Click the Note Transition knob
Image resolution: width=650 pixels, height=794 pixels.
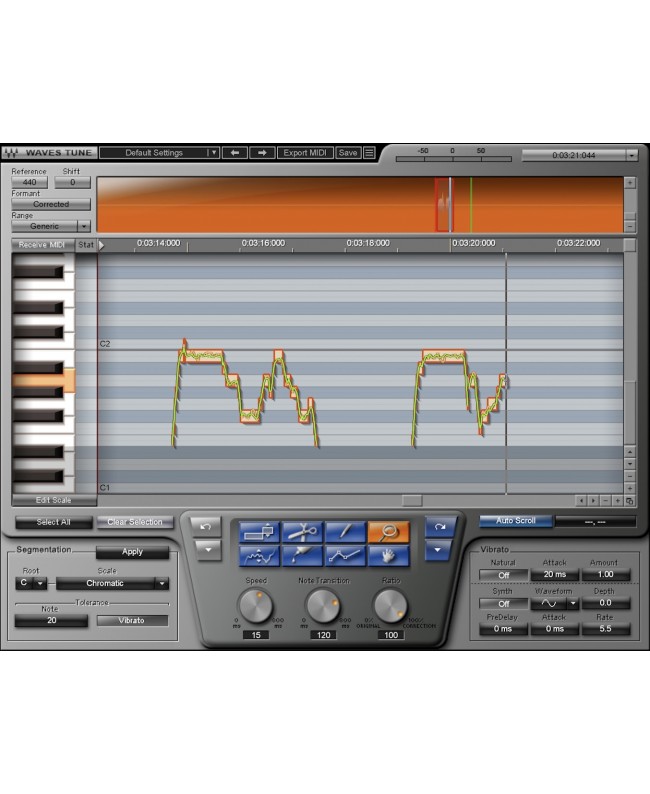(323, 606)
